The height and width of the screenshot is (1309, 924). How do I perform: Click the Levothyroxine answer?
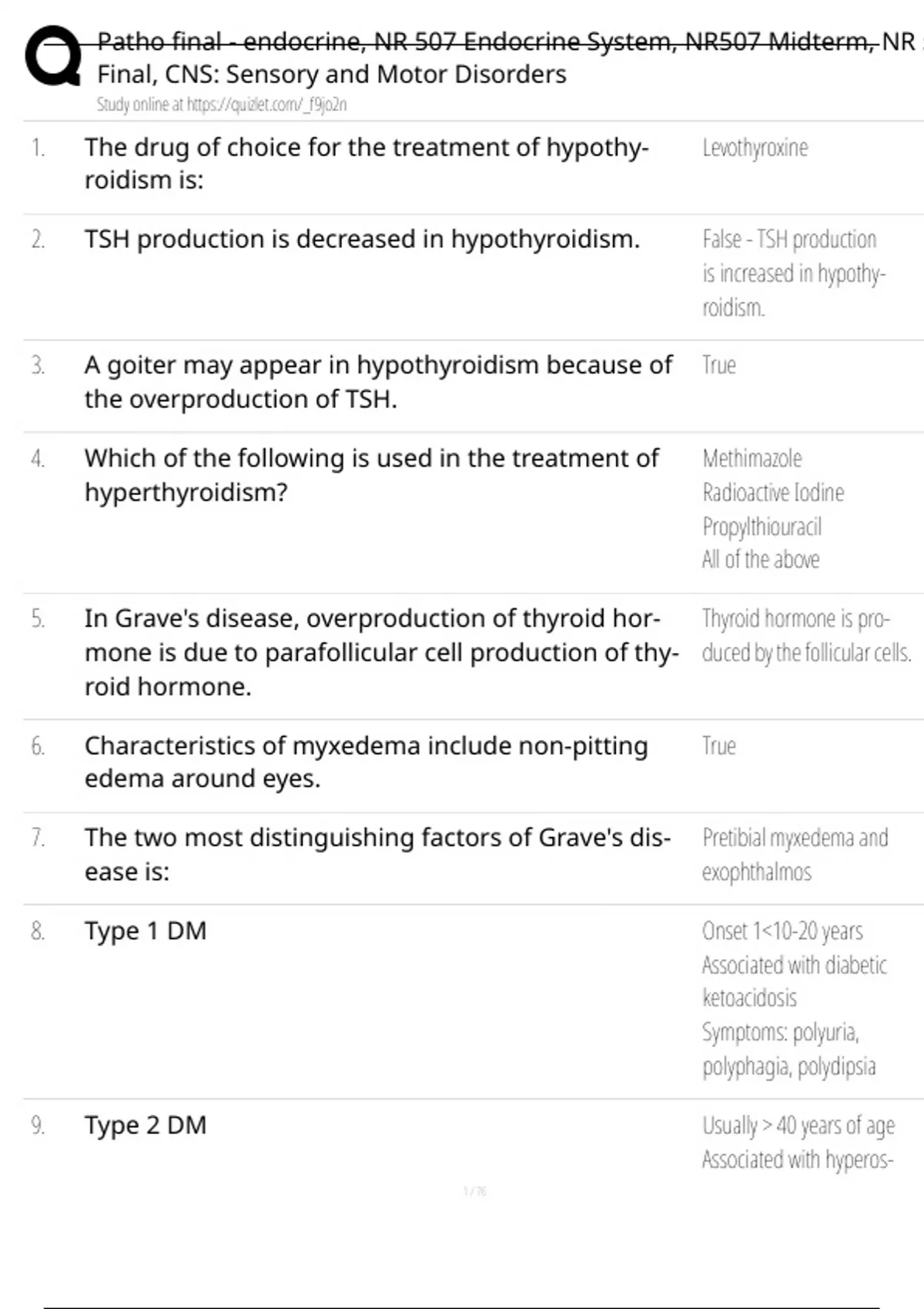coord(755,147)
